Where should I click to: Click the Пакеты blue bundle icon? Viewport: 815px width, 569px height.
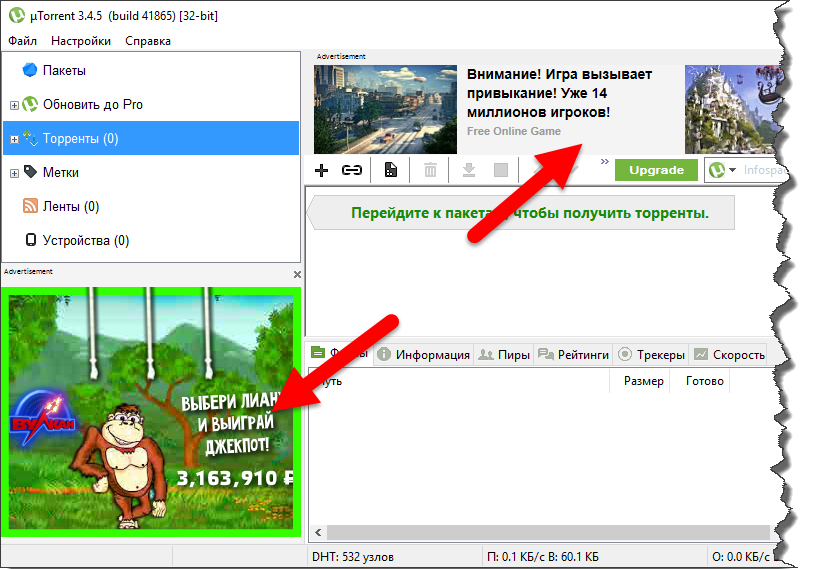[30, 70]
